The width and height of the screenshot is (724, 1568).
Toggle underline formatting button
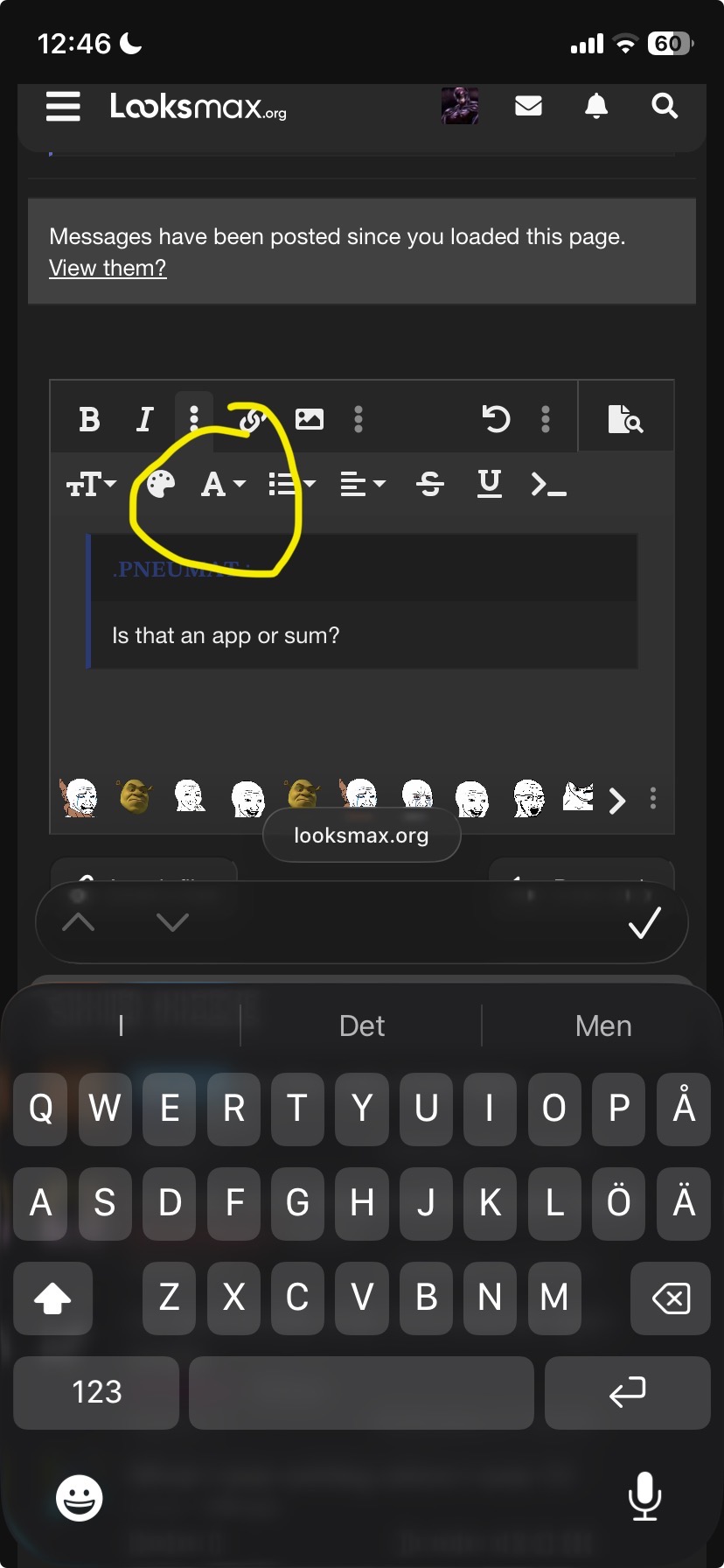pos(490,483)
